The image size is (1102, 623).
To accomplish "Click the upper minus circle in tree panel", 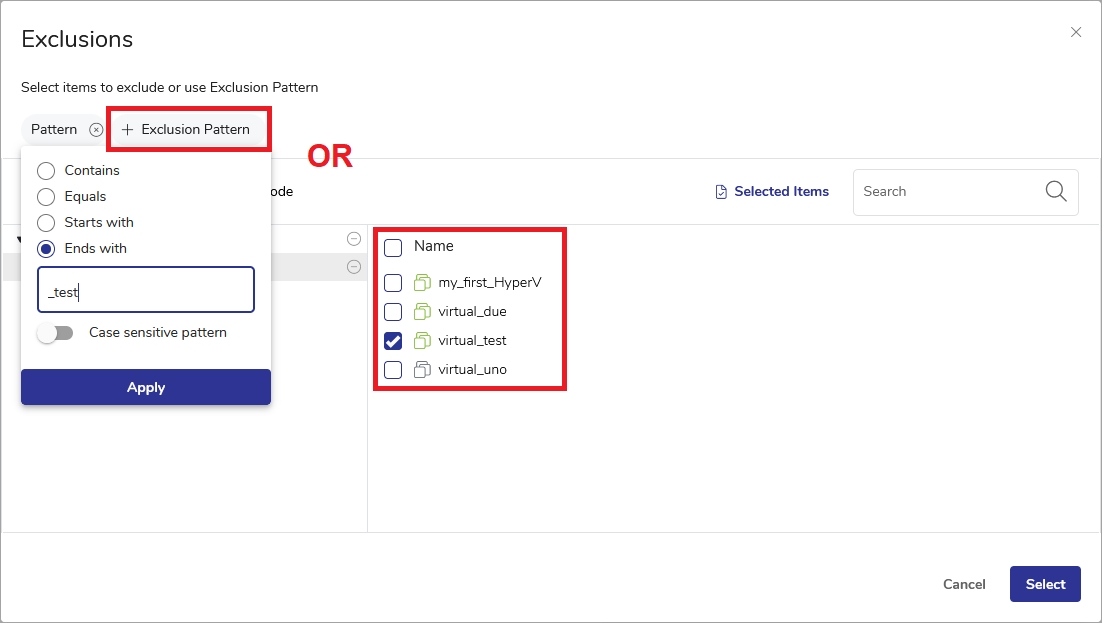I will pos(353,239).
